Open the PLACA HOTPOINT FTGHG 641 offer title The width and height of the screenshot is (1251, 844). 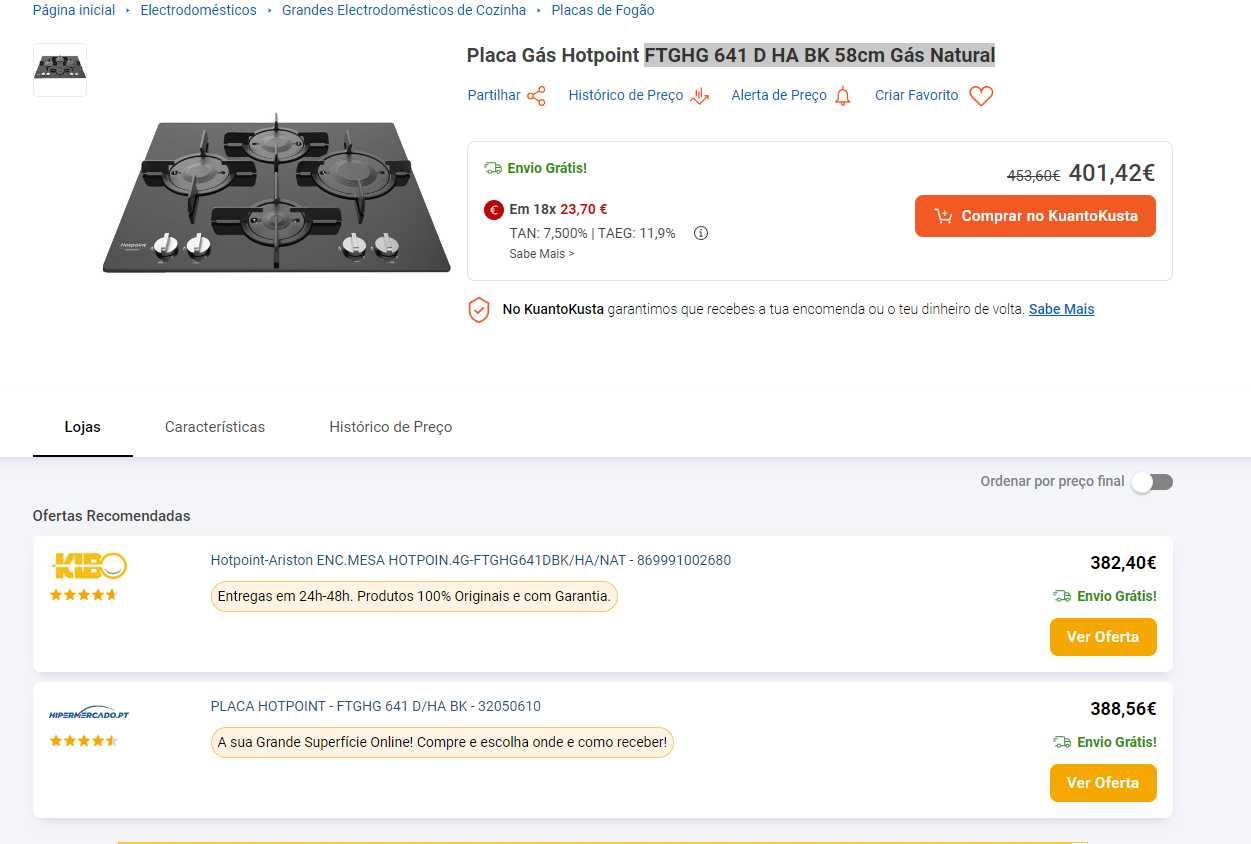376,706
